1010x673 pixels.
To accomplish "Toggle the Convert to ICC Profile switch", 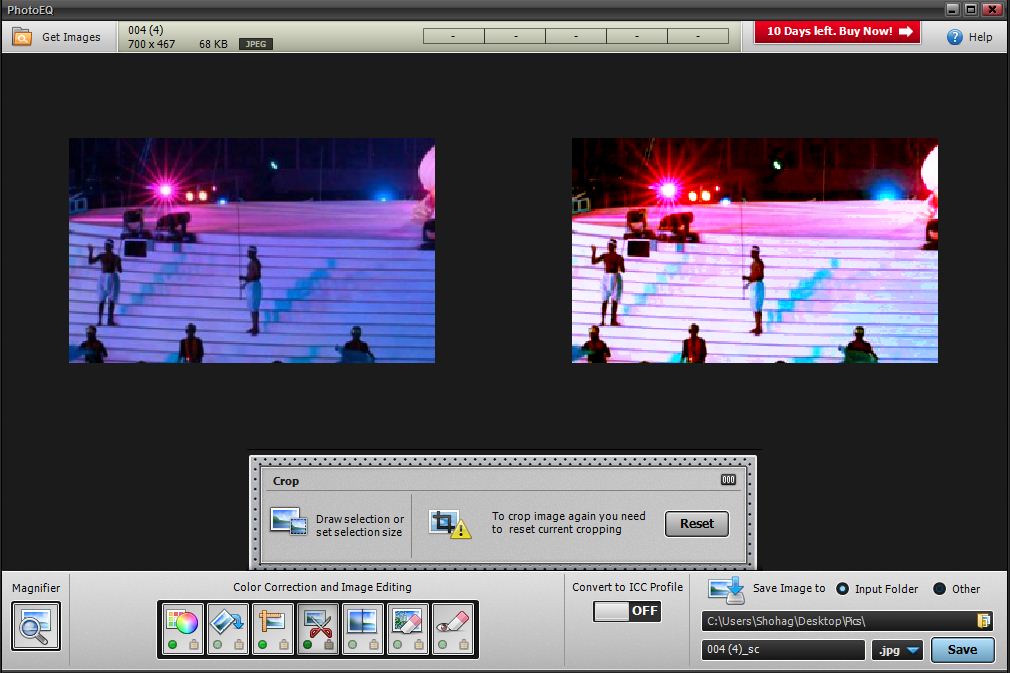I will (627, 611).
